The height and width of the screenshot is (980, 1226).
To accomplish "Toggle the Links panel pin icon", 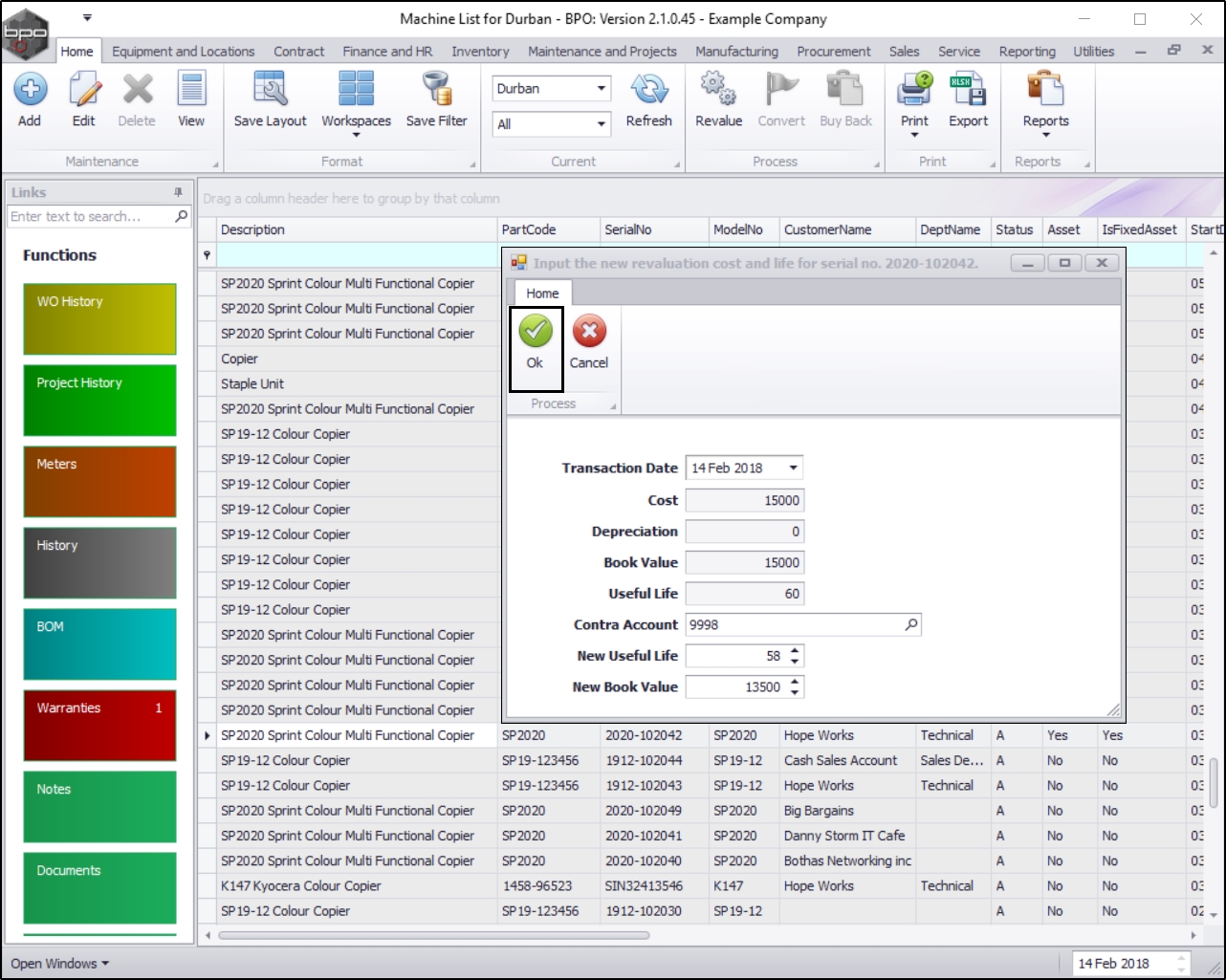I will tap(178, 192).
